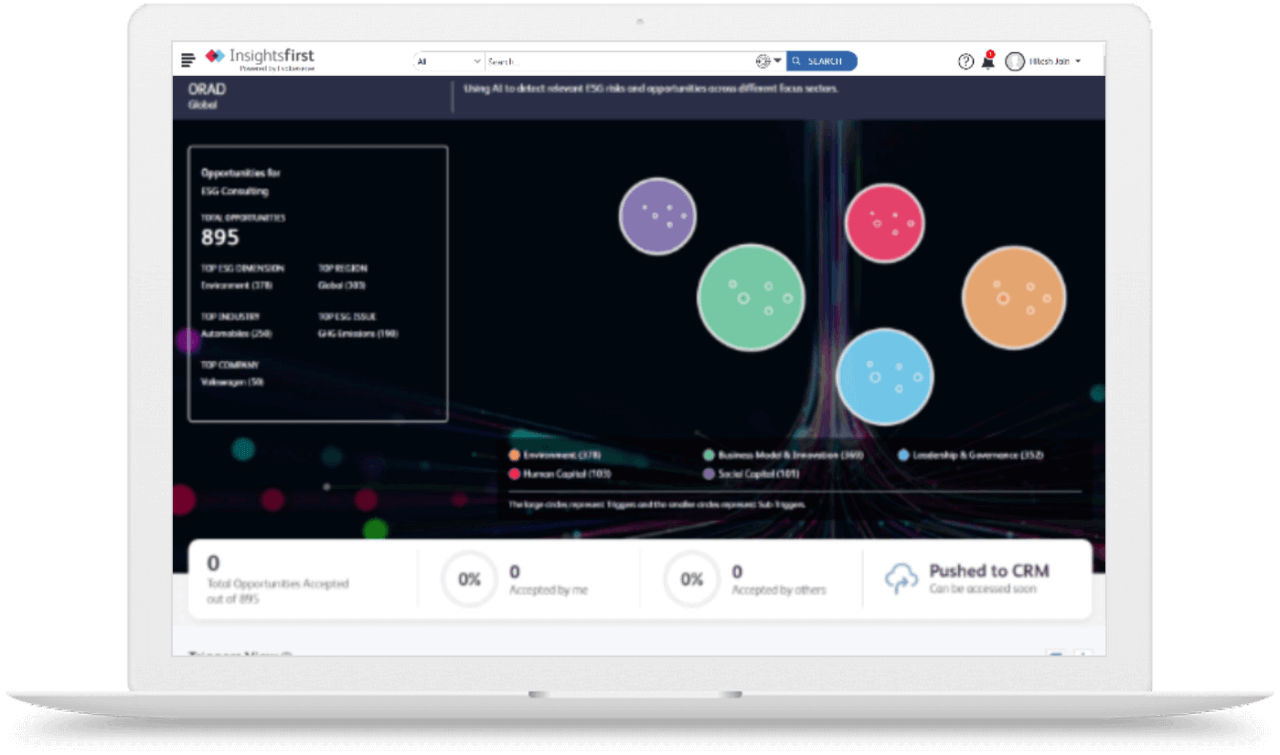1280x755 pixels.
Task: Click the globe filter icon in search bar
Action: point(763,61)
